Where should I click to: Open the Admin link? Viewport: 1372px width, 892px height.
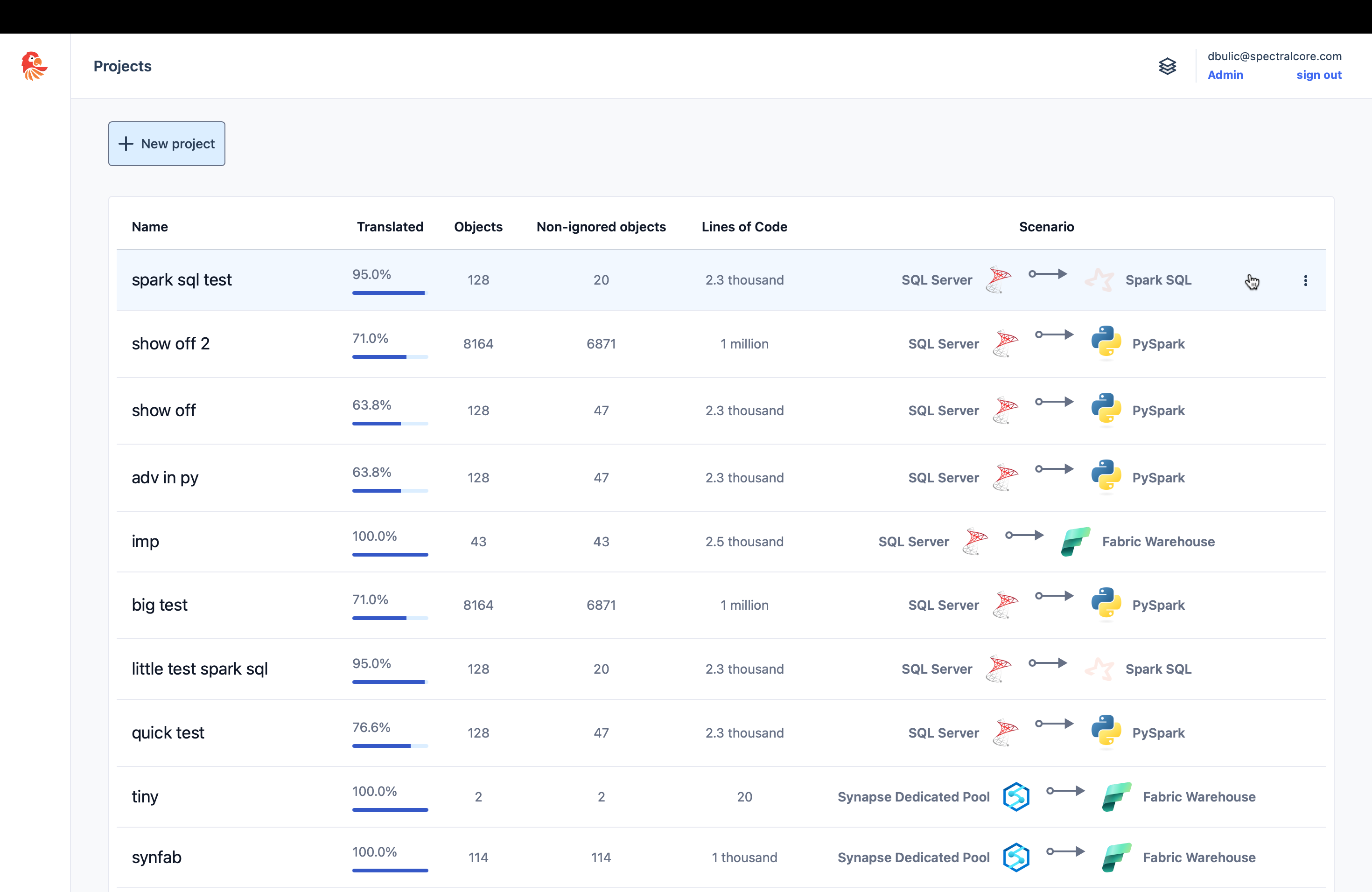1225,75
